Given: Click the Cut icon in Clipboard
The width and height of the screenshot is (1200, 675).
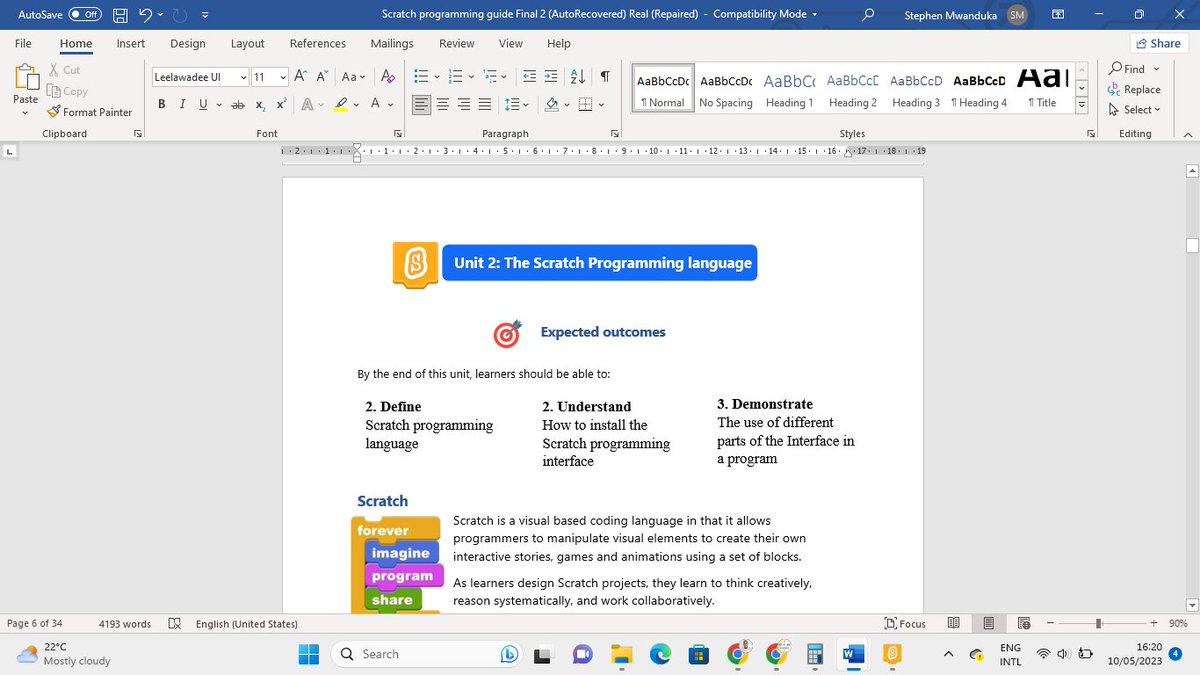Looking at the screenshot, I should pyautogui.click(x=64, y=70).
